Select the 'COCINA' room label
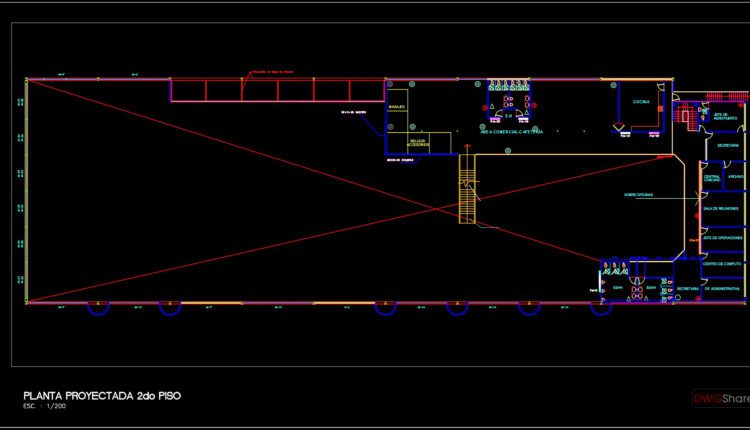750x430 pixels. click(641, 102)
